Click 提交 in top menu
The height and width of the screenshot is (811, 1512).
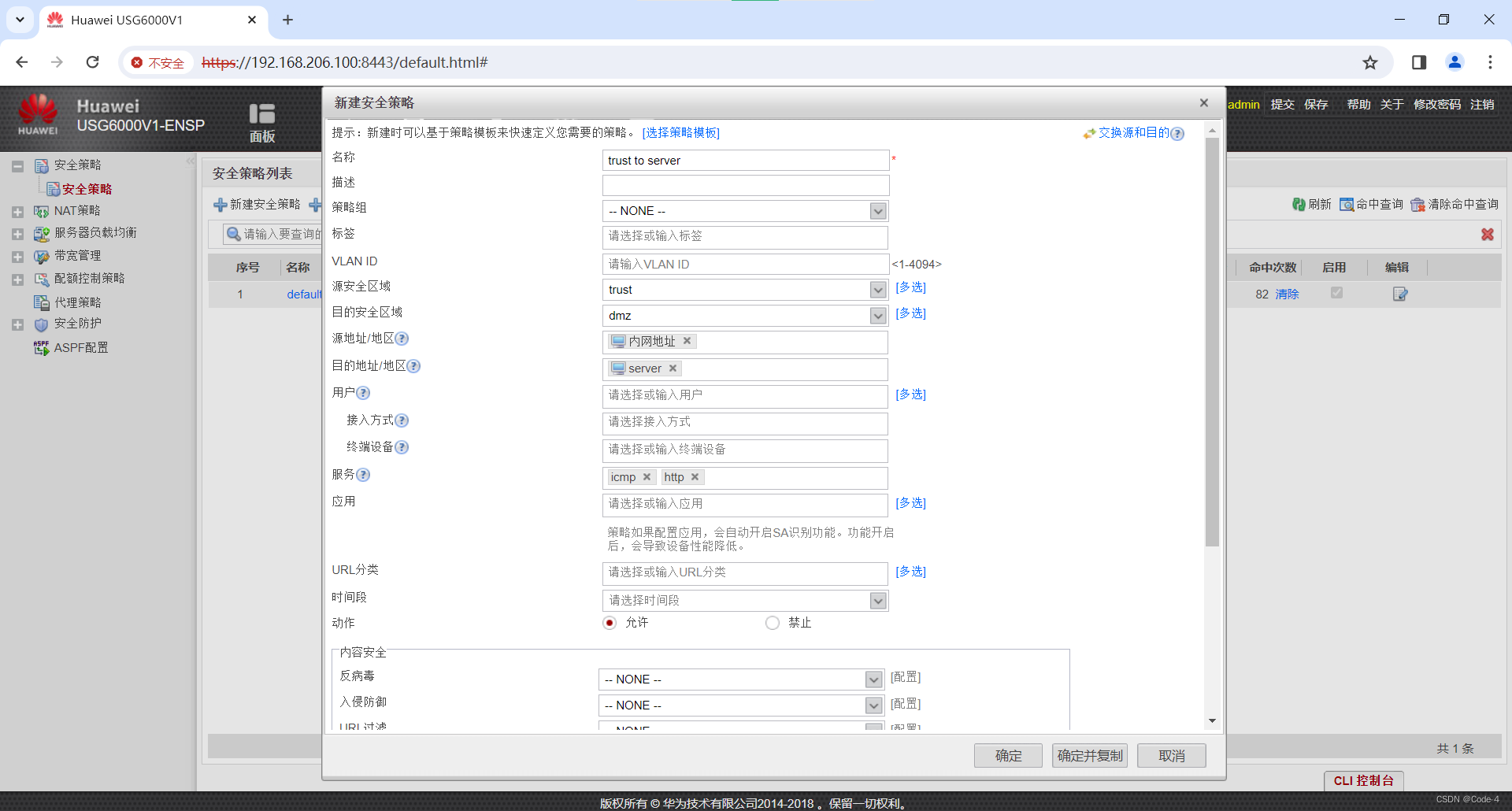(x=1282, y=104)
